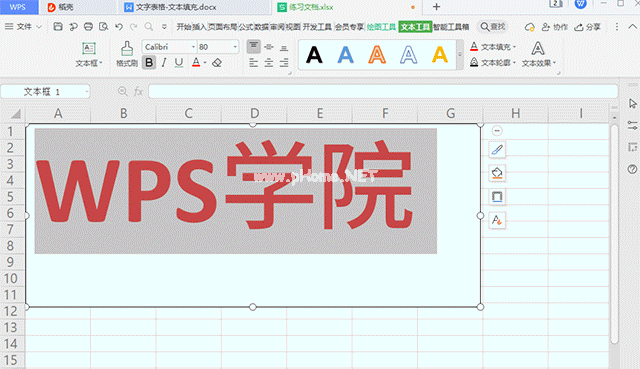Image resolution: width=640 pixels, height=369 pixels.
Task: Click the undo arrow icon
Action: tap(119, 27)
